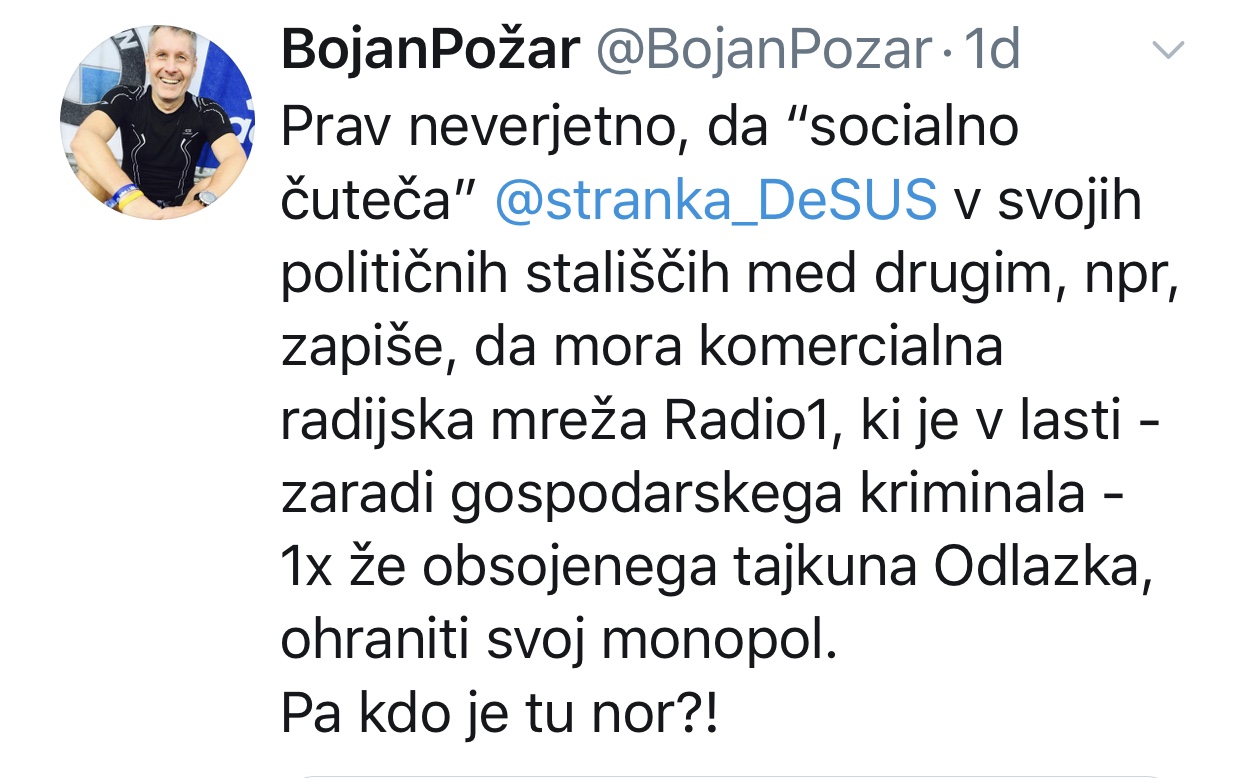The width and height of the screenshot is (1242, 778).
Task: Open the @stranka_DeSUS mention
Action: pyautogui.click(x=716, y=203)
